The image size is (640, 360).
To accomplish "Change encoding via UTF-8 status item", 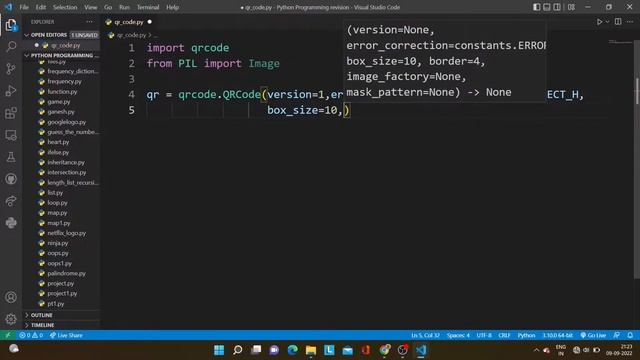I will pos(484,335).
